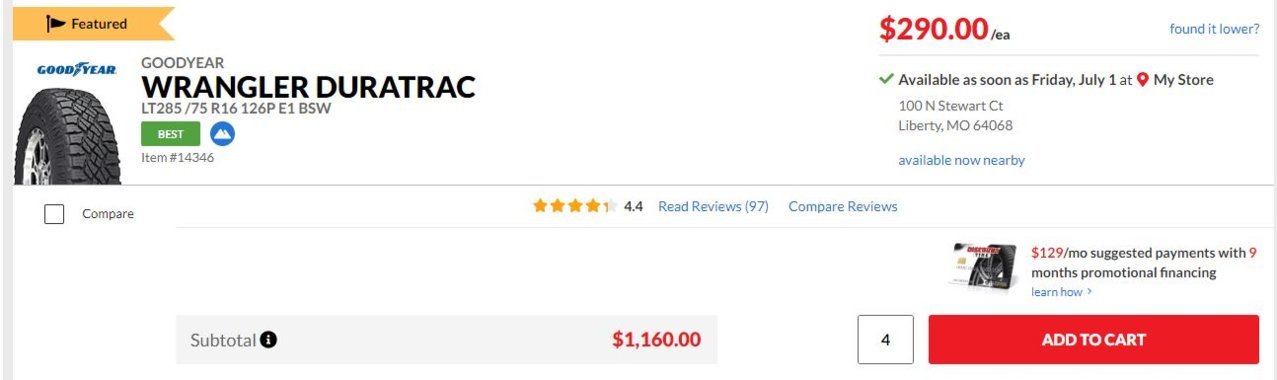Click the blue mountain snowflake icon
Image resolution: width=1277 pixels, height=380 pixels.
tap(222, 133)
